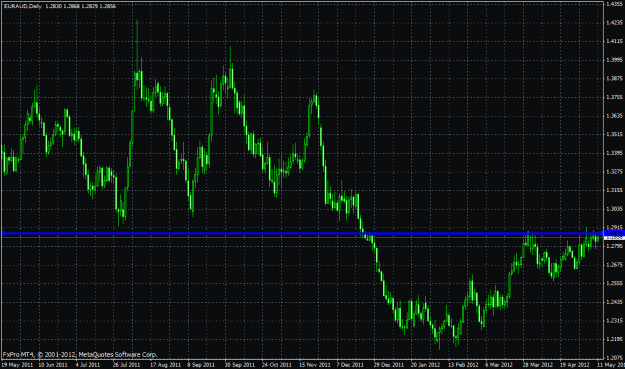Click the EURAUD,Daily chart title text
The image size is (625, 369).
click(23, 6)
